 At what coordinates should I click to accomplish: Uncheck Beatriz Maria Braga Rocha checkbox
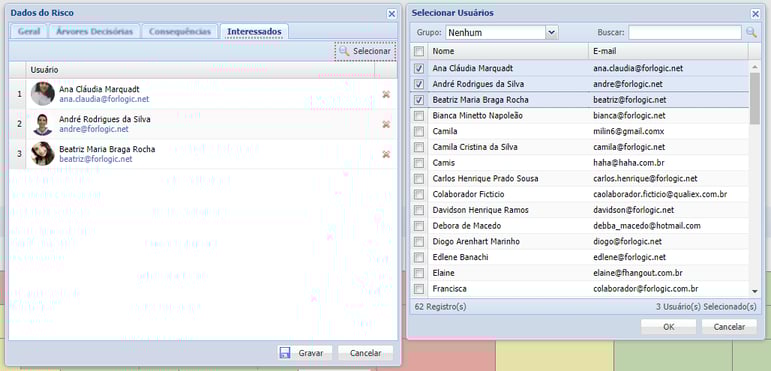(x=419, y=100)
